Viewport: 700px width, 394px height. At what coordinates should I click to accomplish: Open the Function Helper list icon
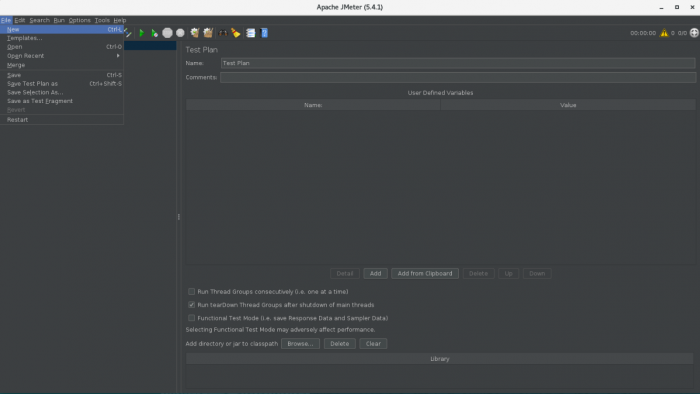250,33
